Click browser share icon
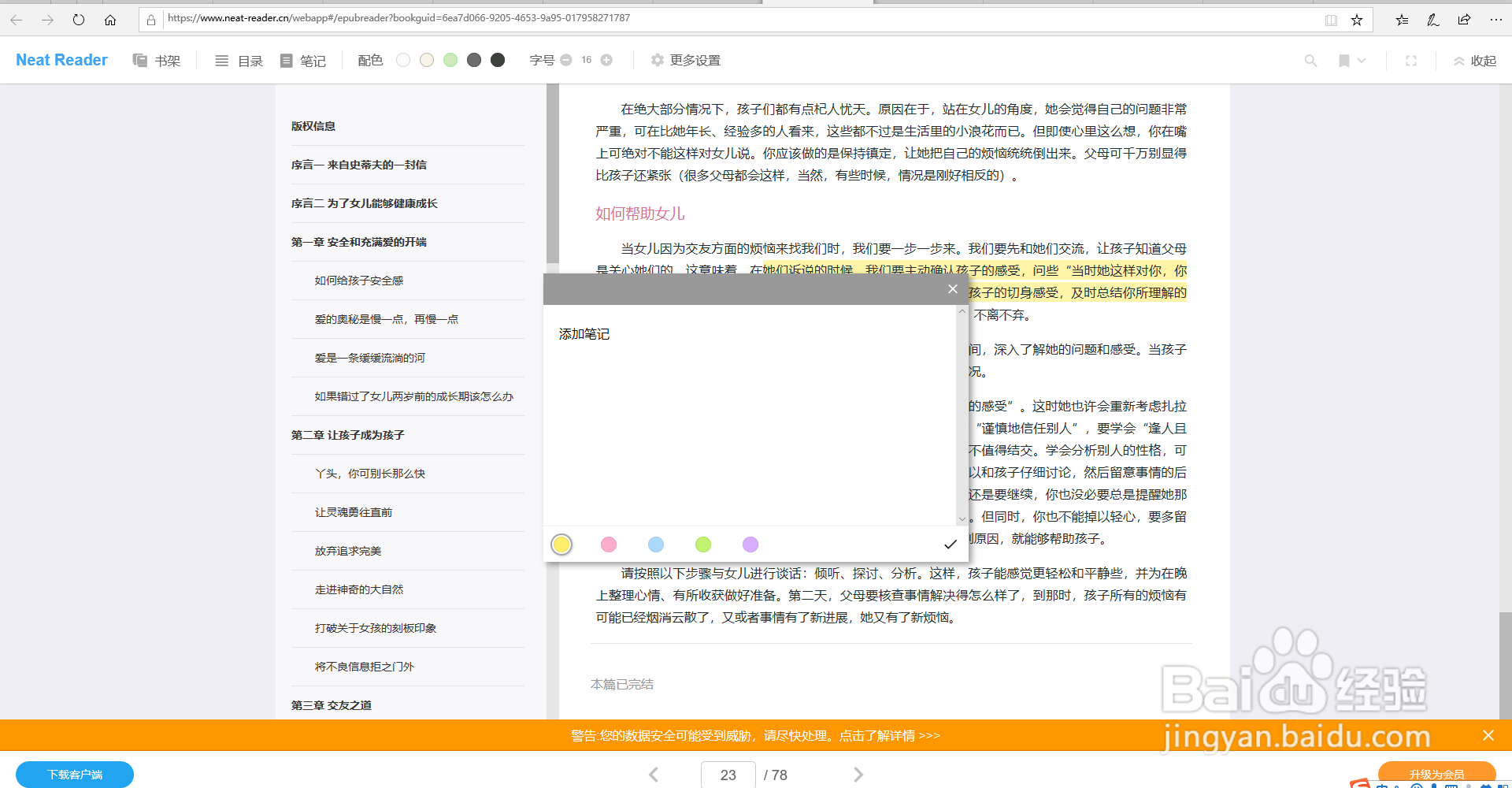This screenshot has width=1512, height=788. tap(1464, 20)
